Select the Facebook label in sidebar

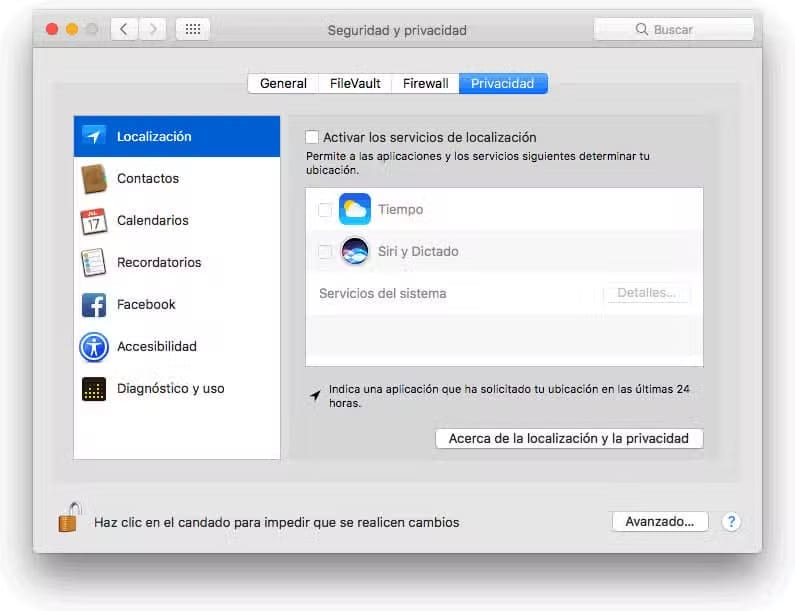pyautogui.click(x=146, y=304)
